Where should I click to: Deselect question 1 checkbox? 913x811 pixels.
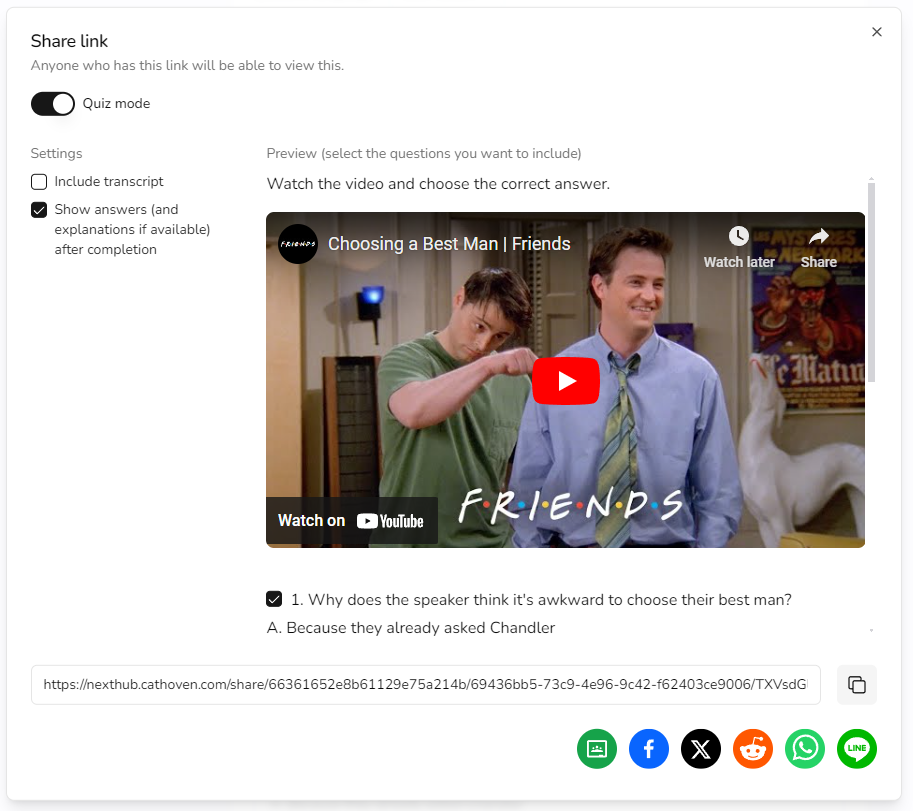pos(274,600)
